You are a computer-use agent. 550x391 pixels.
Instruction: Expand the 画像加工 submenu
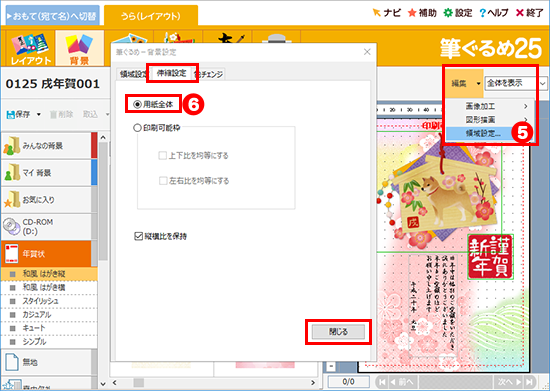pyautogui.click(x=490, y=106)
